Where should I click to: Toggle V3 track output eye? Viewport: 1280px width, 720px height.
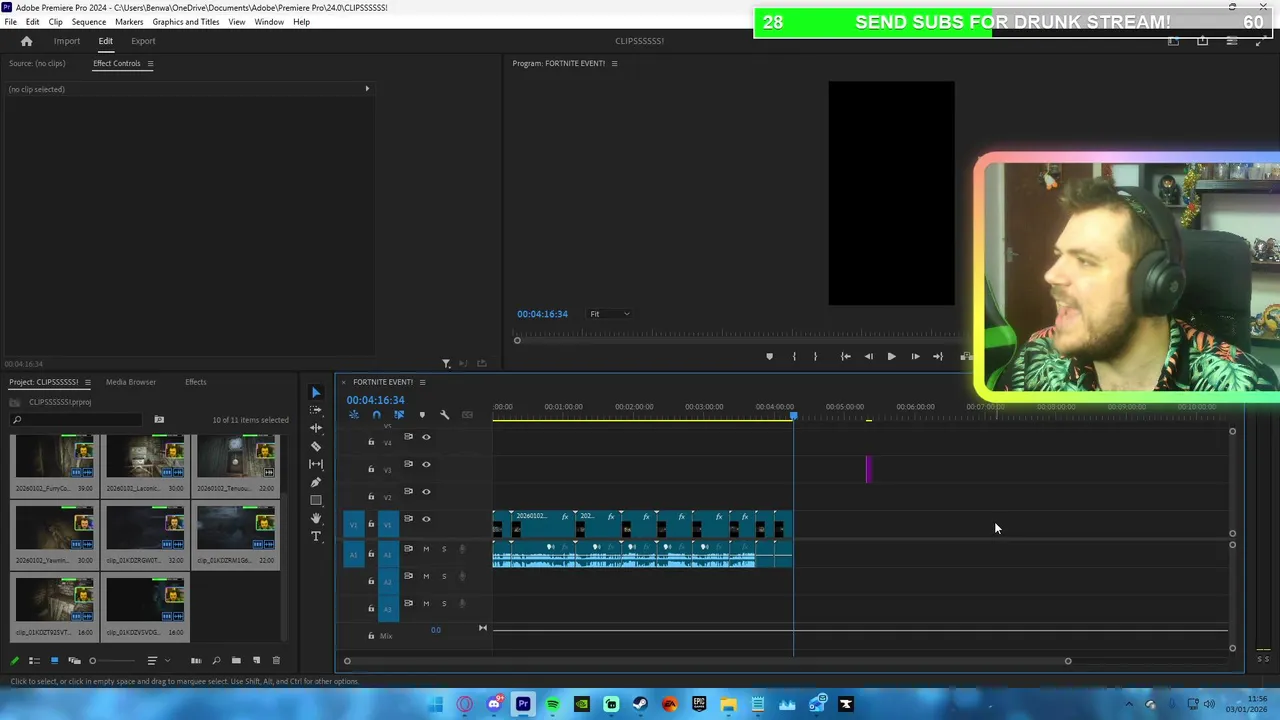426,464
